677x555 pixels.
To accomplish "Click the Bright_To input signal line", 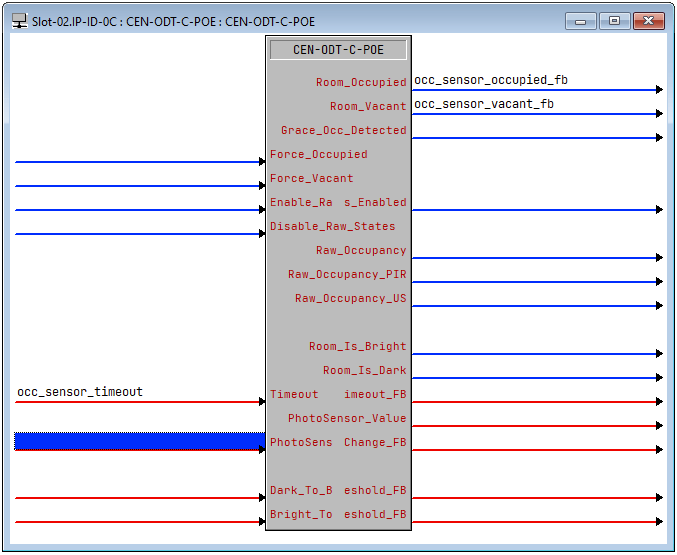I will pos(139,521).
